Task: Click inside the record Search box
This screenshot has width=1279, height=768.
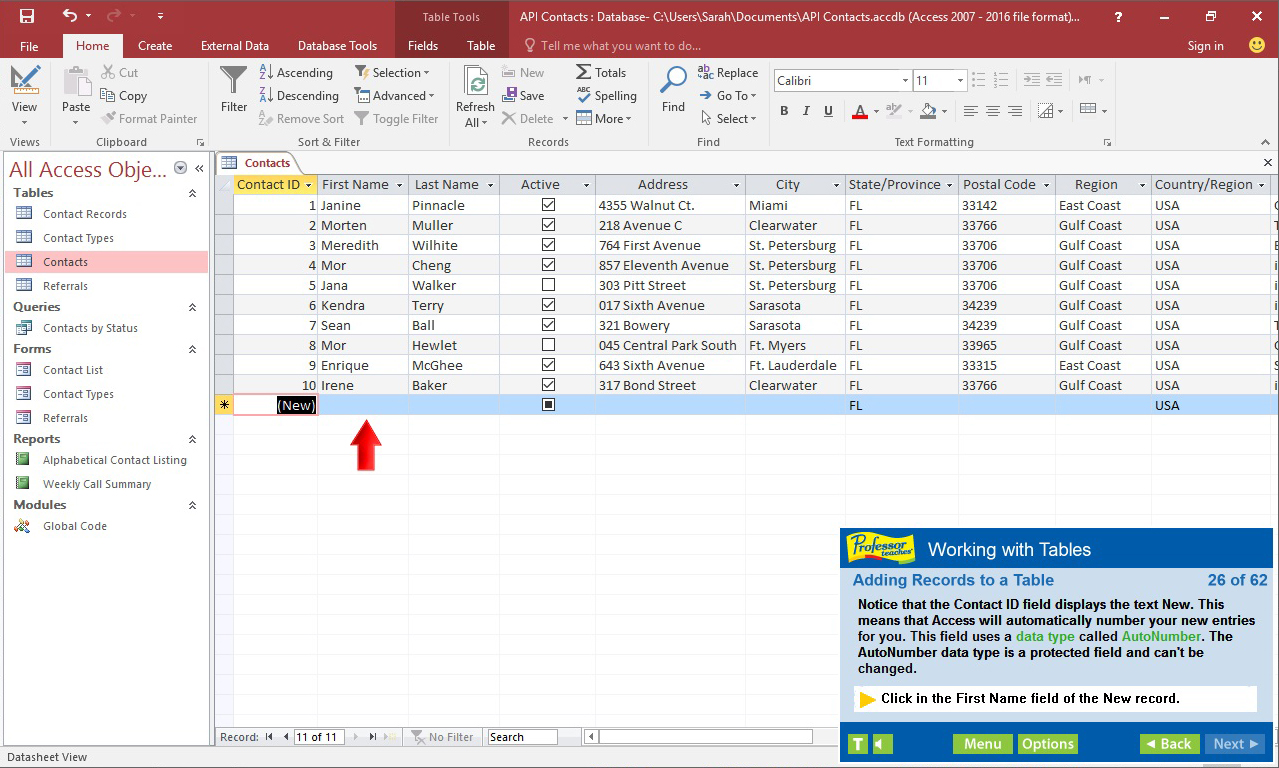Action: pyautogui.click(x=523, y=737)
